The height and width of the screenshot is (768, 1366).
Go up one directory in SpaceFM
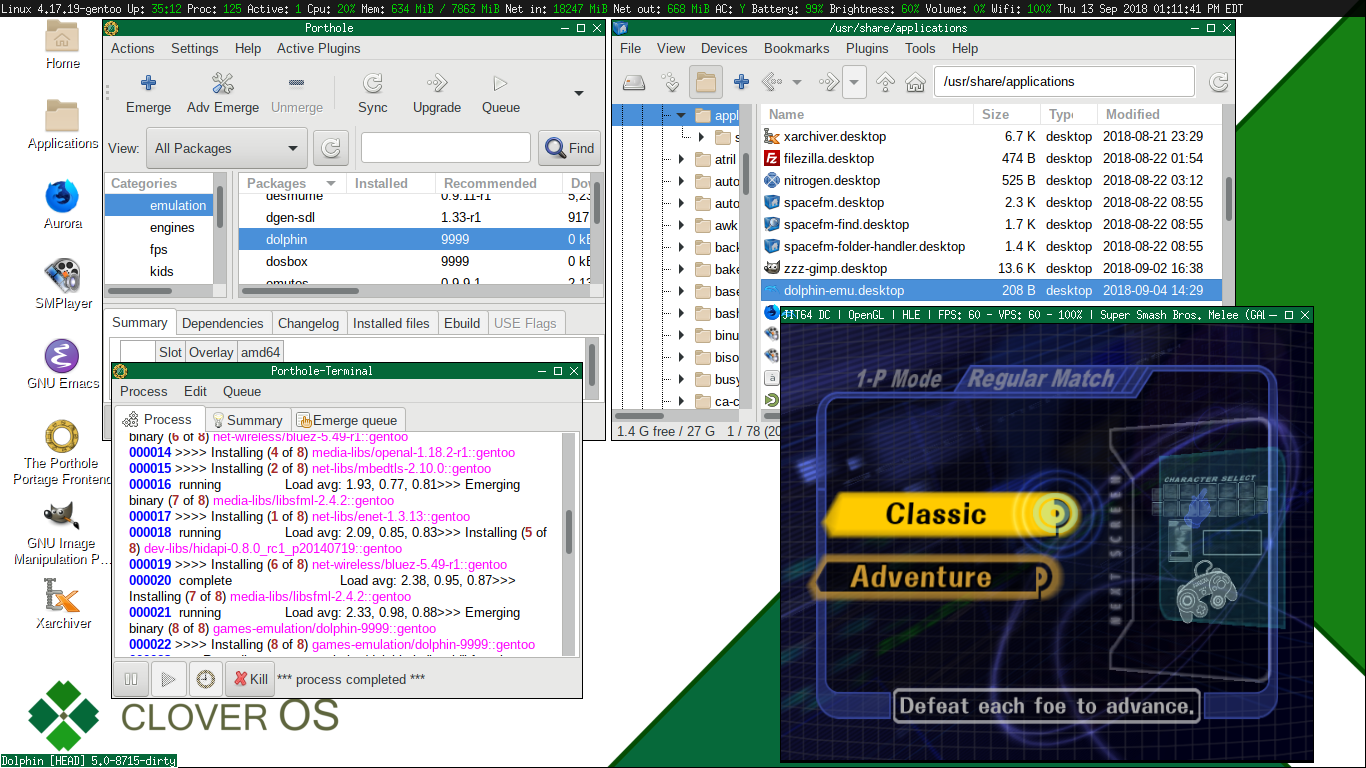tap(885, 82)
